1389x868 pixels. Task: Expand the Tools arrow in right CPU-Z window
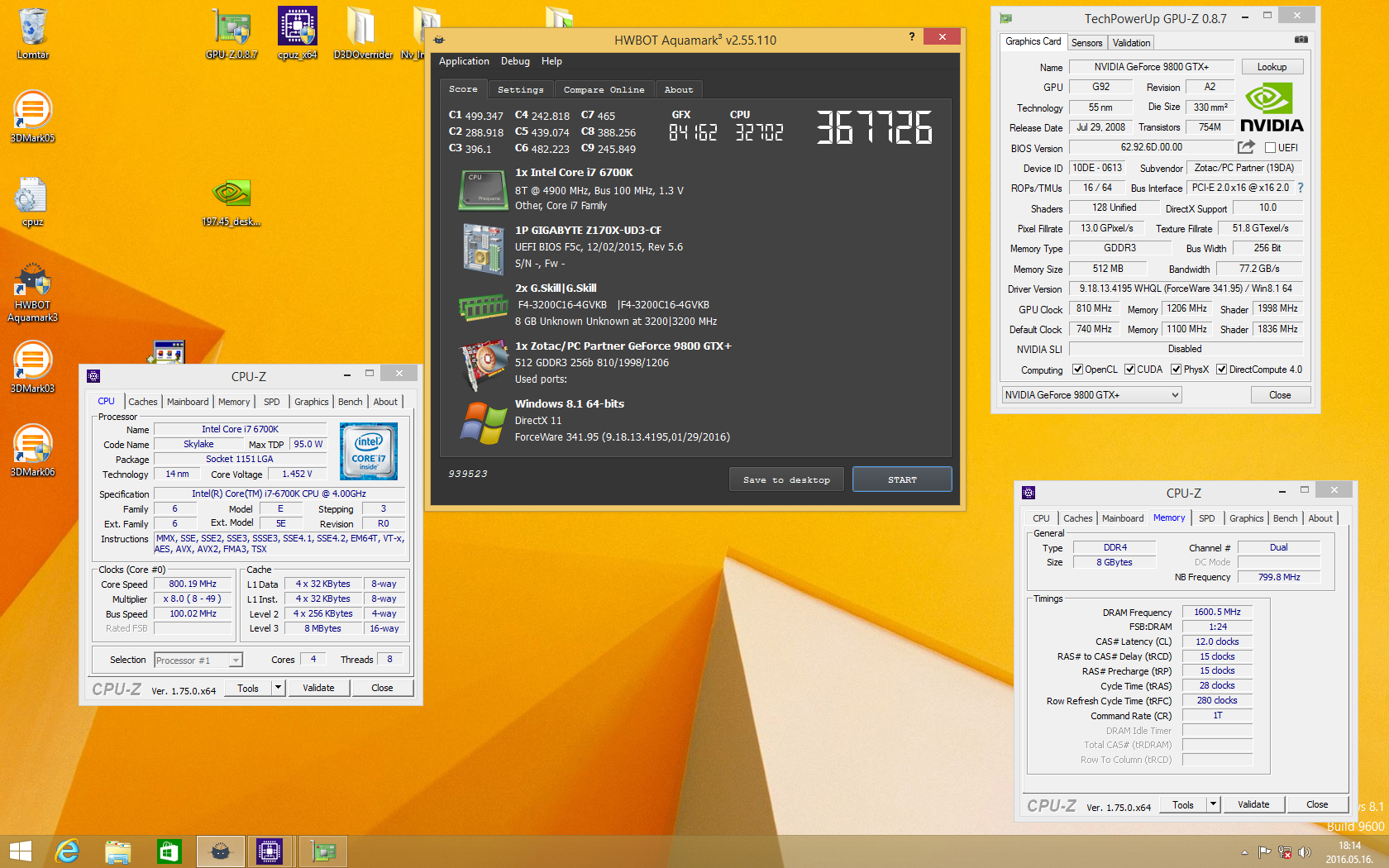coord(1214,804)
